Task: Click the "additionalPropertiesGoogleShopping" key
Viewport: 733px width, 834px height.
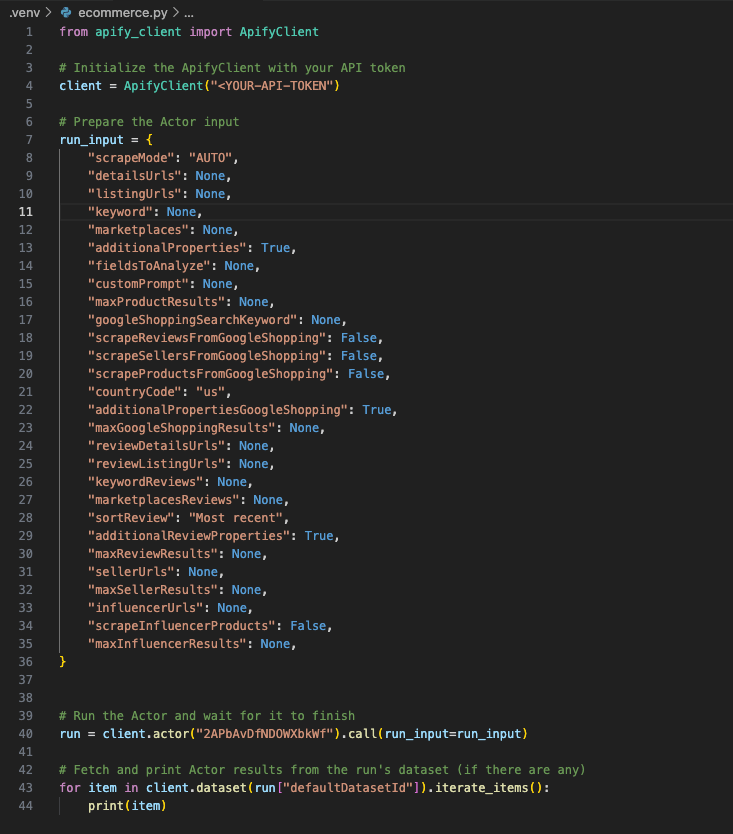Action: [x=218, y=410]
